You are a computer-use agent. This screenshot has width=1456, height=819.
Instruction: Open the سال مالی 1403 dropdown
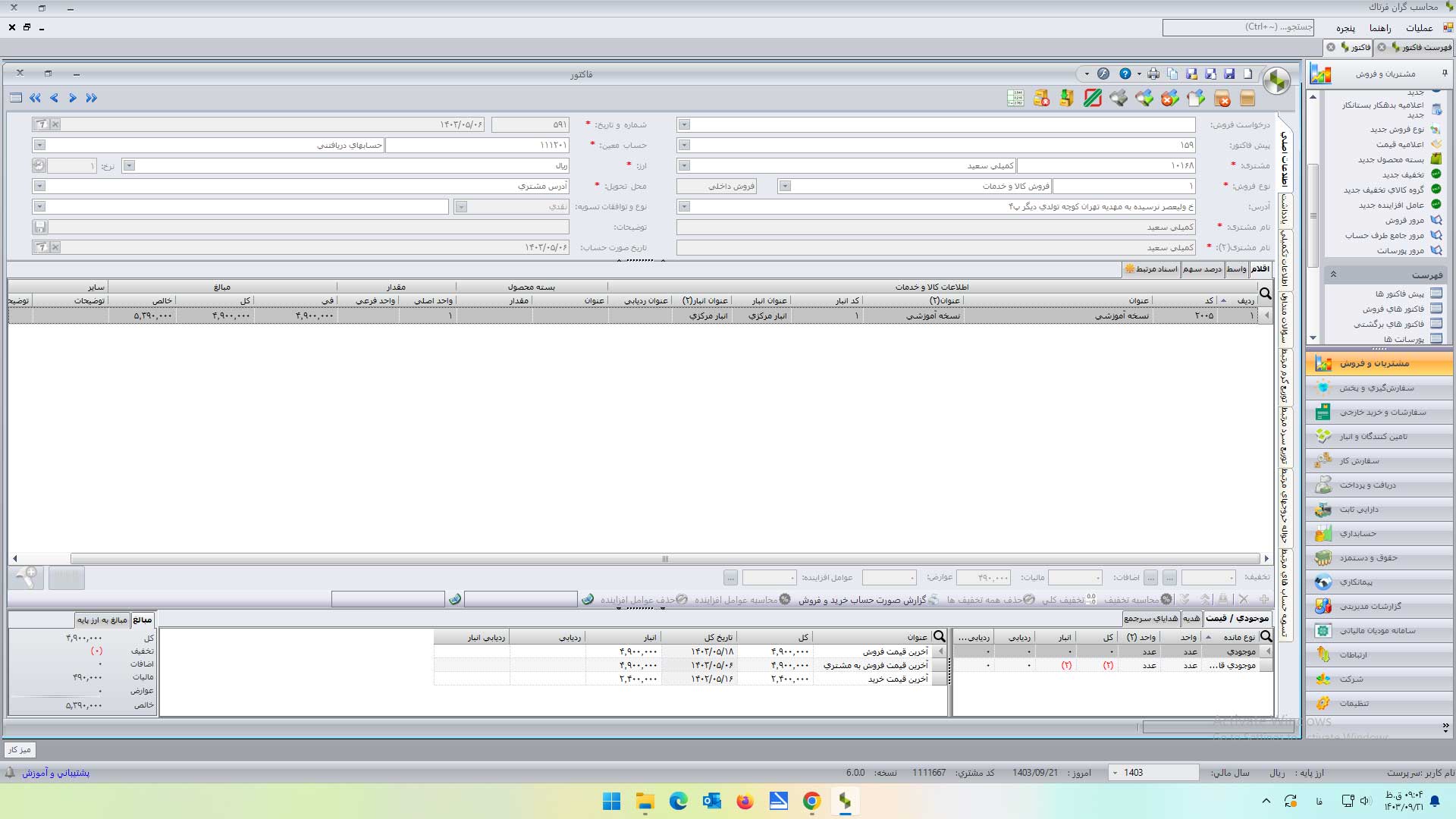[1115, 773]
